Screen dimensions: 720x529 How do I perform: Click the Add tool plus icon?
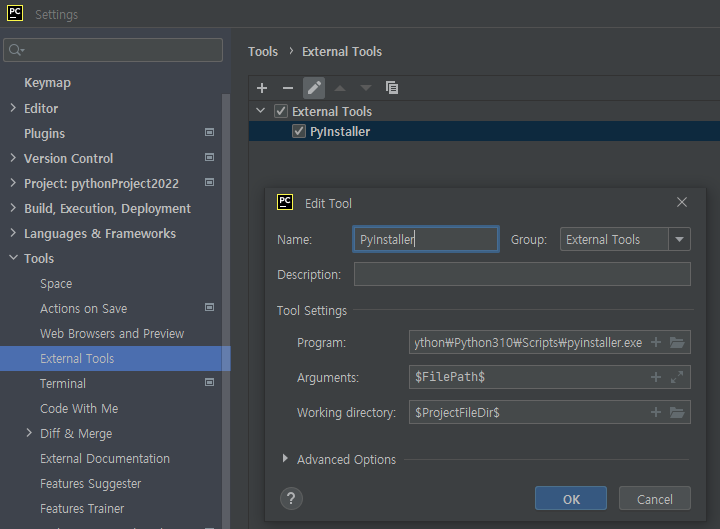(262, 88)
